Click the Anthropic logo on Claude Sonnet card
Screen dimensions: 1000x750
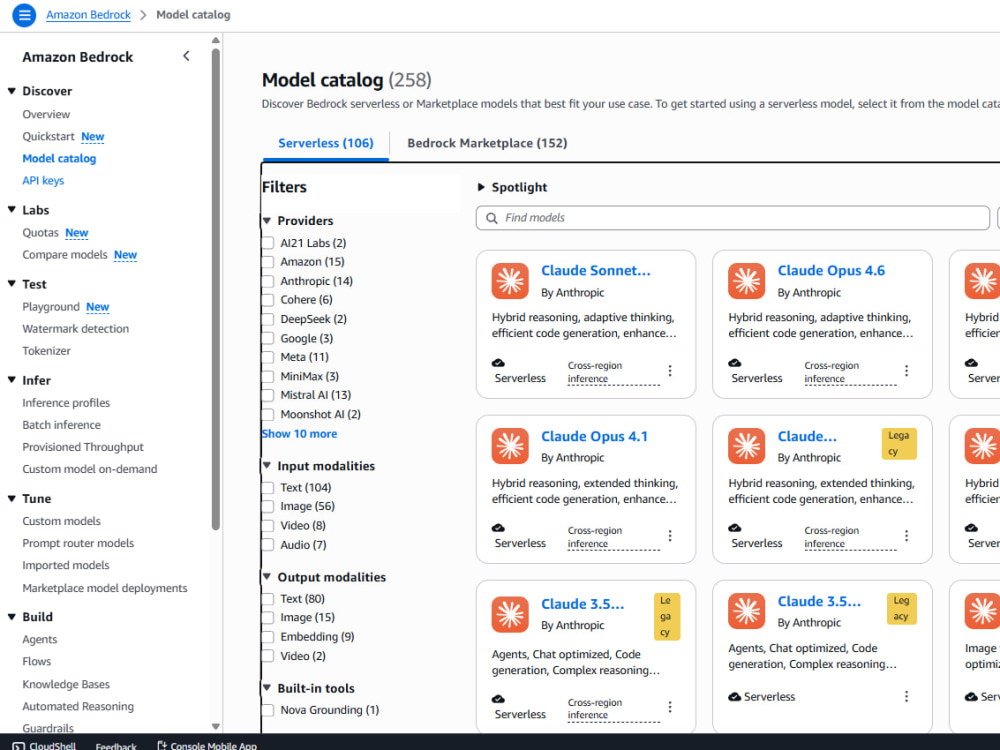(x=510, y=281)
